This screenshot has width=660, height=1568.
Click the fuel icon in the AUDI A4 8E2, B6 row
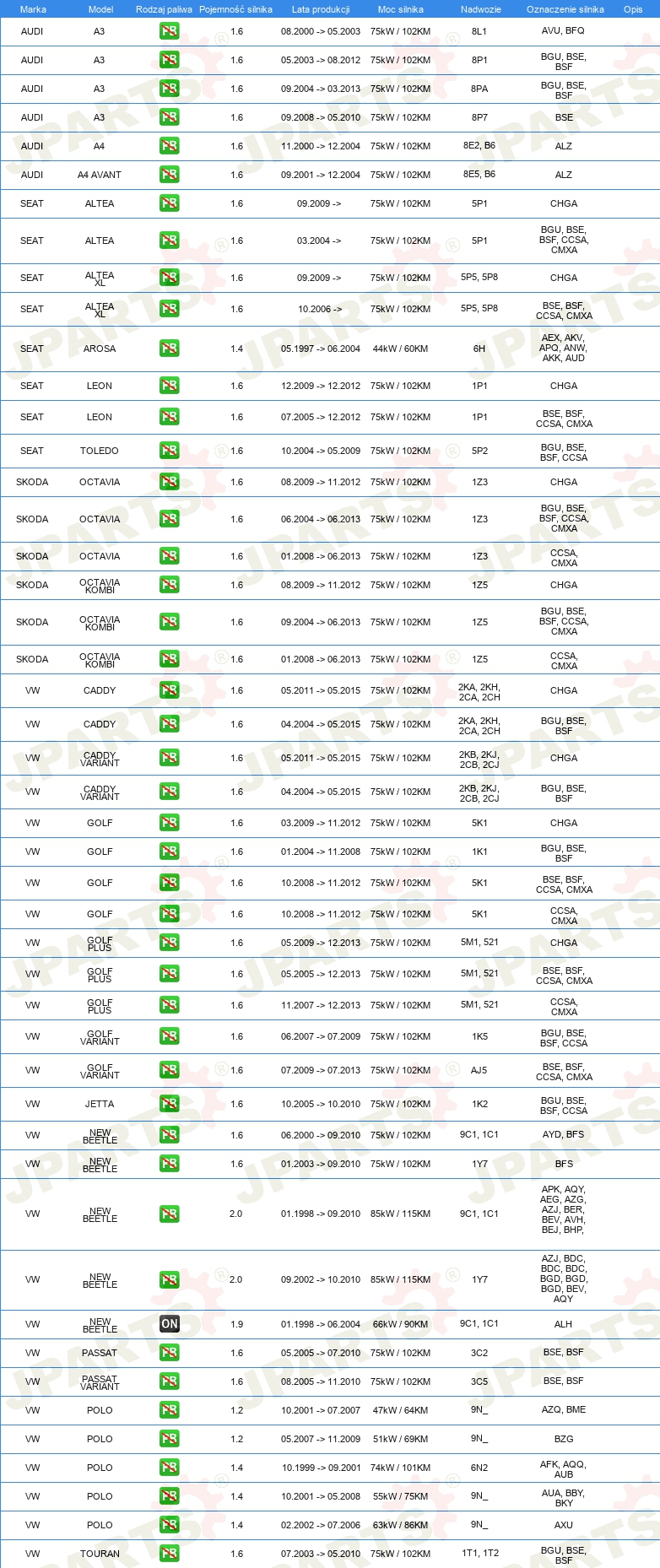click(x=169, y=146)
